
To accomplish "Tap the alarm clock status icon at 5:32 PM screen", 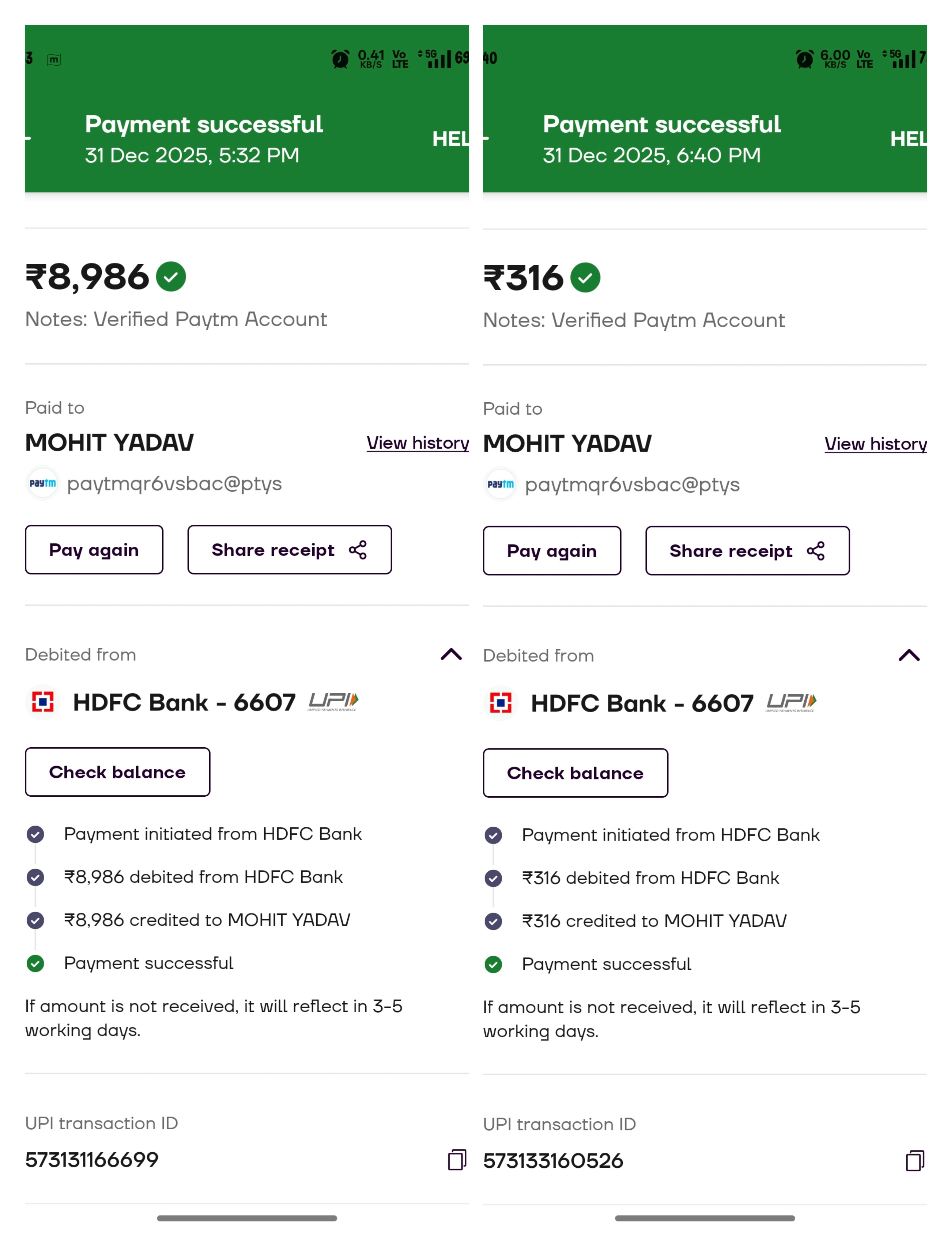I will click(x=340, y=59).
